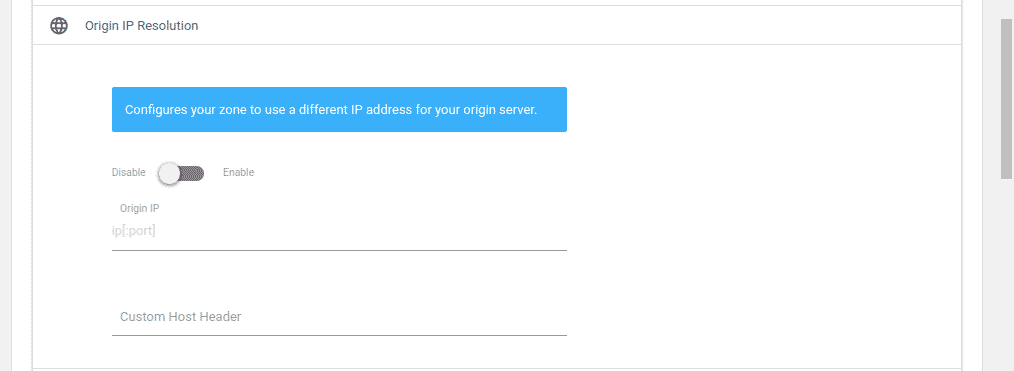Click blank panel area right of the banner
Viewport: 1014px width, 371px height.
click(763, 110)
